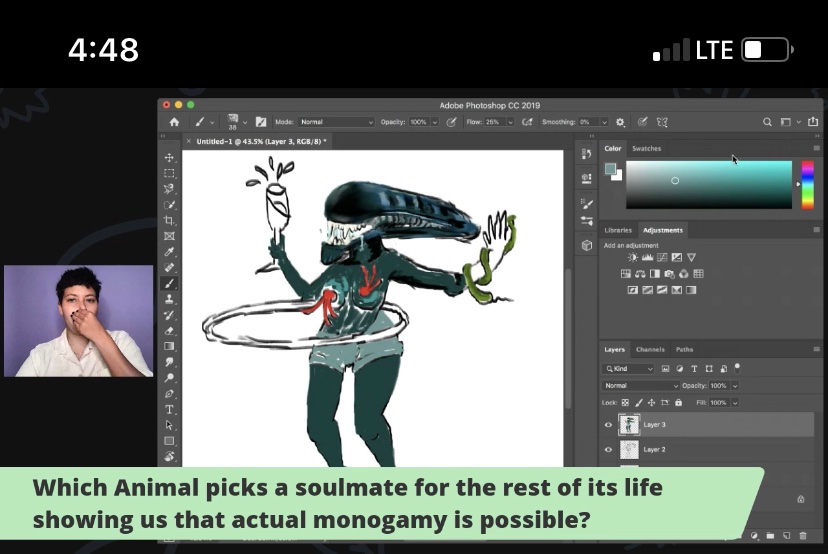828x554 pixels.
Task: Open smoothing options gear icon
Action: click(x=620, y=122)
